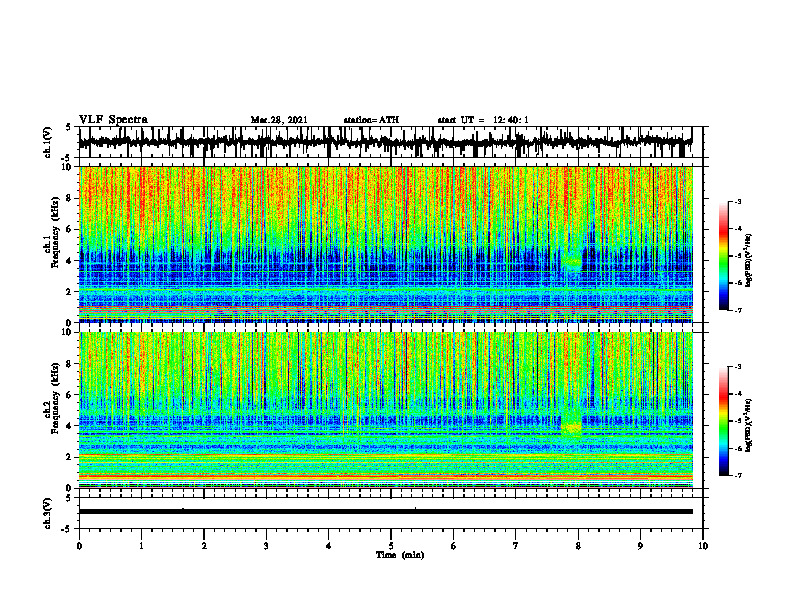This screenshot has width=792, height=612.
Task: Click time axis tick label "5"
Action: pyautogui.click(x=391, y=546)
